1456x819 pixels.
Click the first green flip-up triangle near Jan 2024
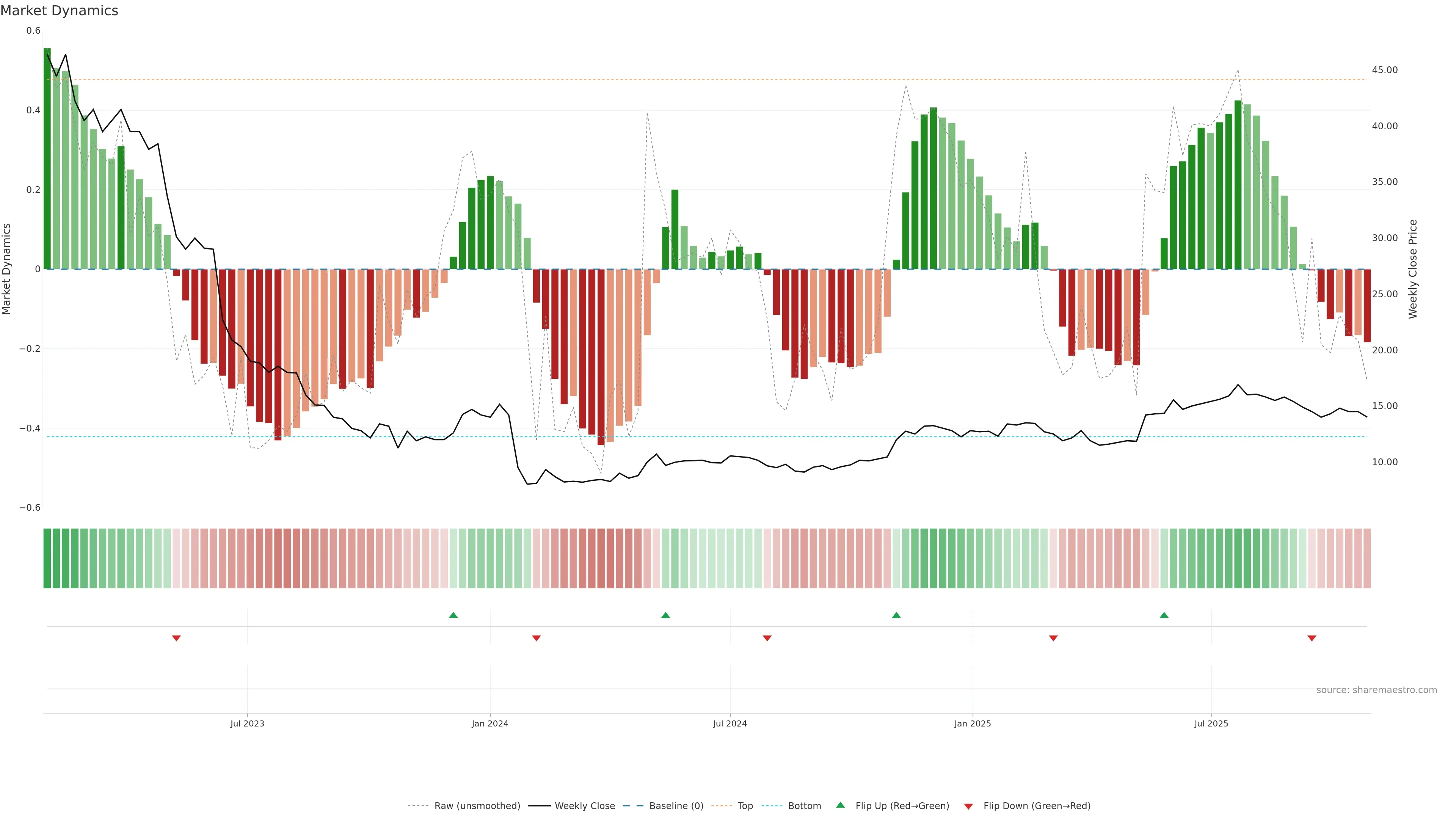[453, 615]
